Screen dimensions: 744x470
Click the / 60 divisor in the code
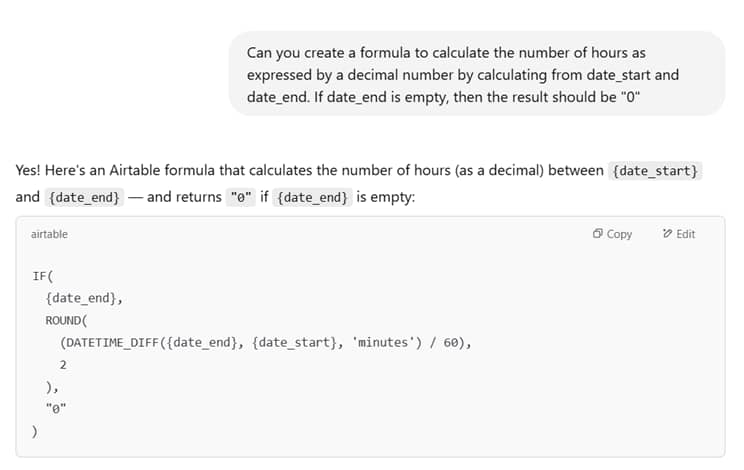[x=444, y=342]
